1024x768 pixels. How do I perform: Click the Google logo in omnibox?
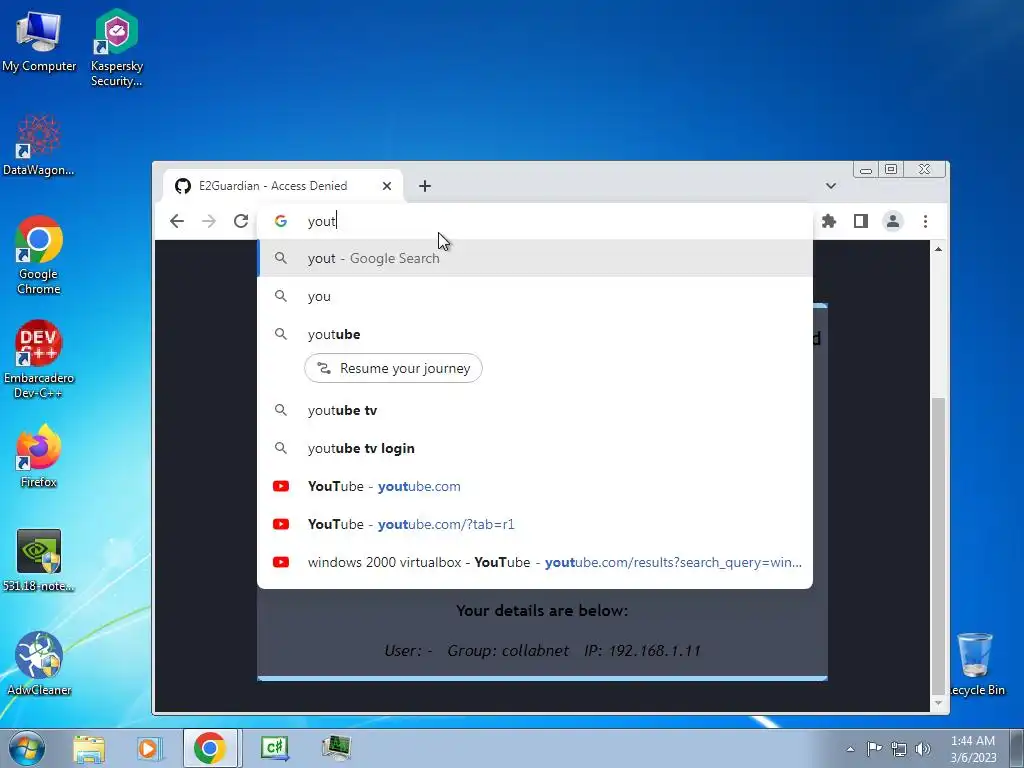tap(281, 221)
